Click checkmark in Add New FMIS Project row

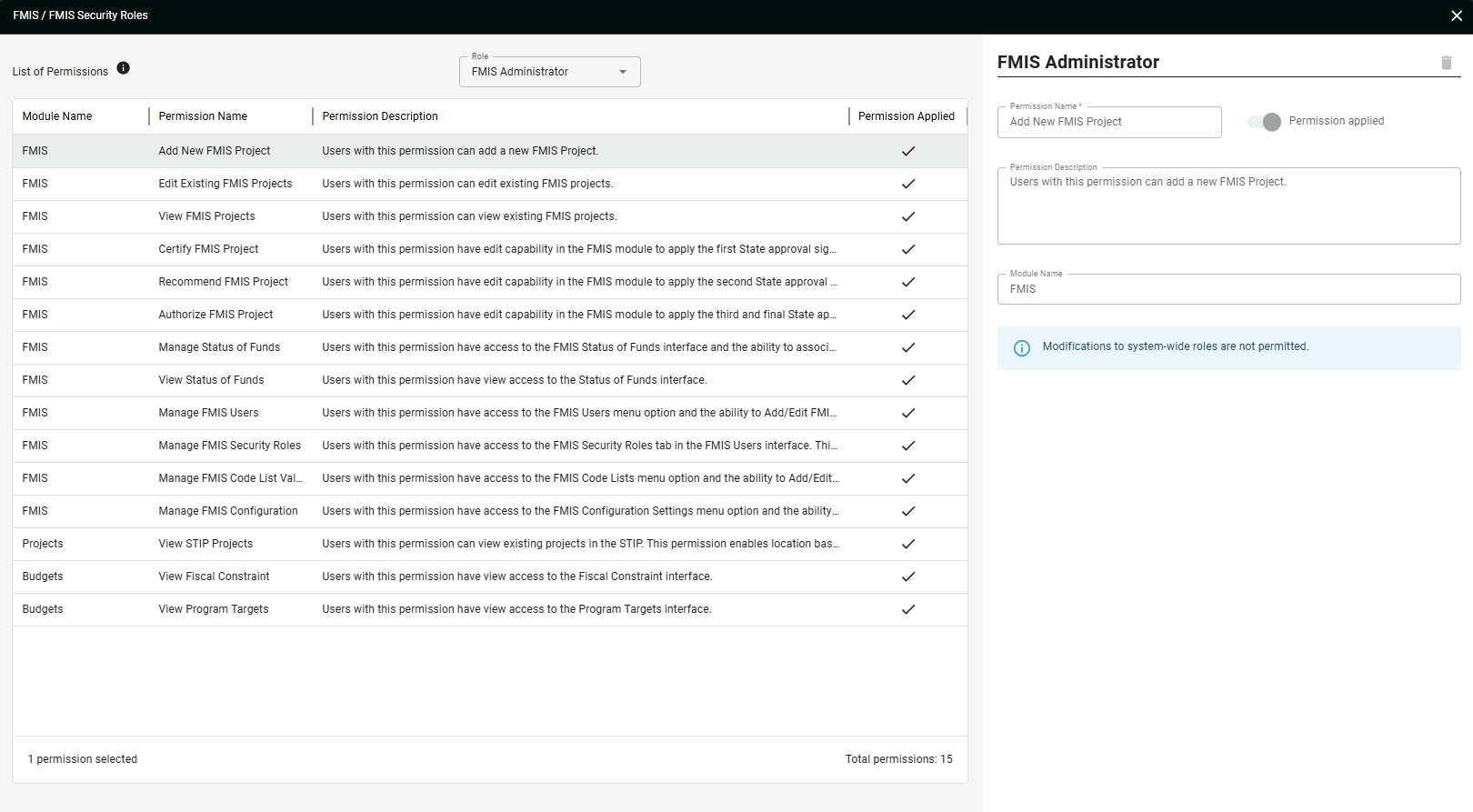click(x=908, y=151)
